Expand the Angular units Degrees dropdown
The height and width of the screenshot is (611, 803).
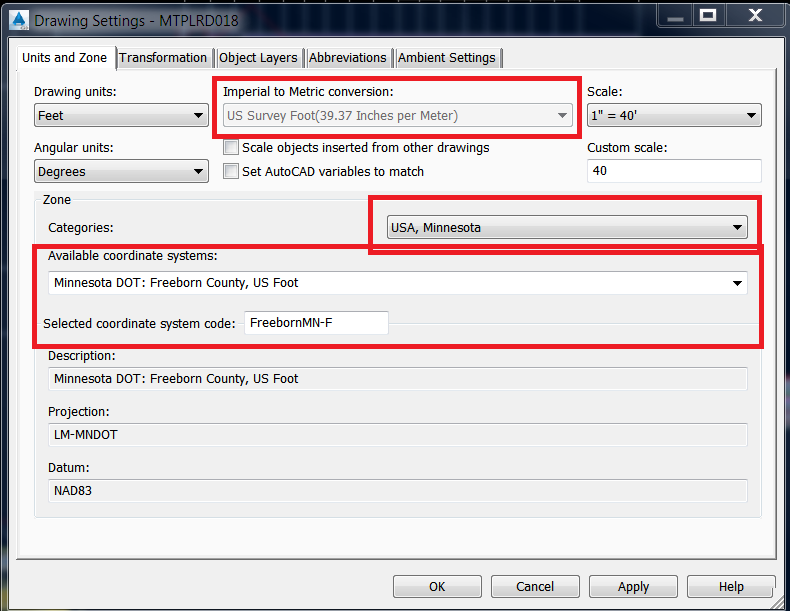tap(121, 171)
